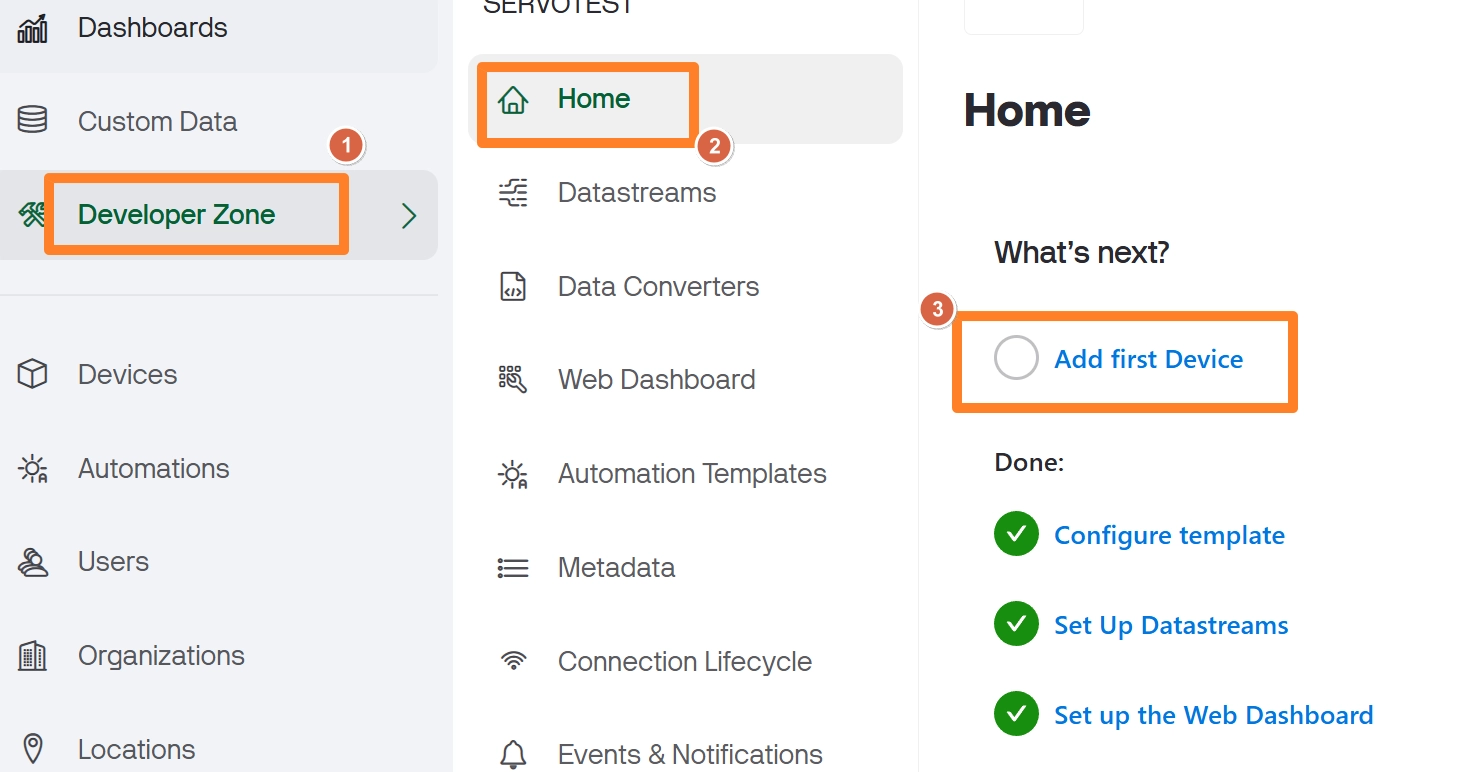Open the Datastreams menu item
This screenshot has height=772, width=1479.
[x=637, y=193]
